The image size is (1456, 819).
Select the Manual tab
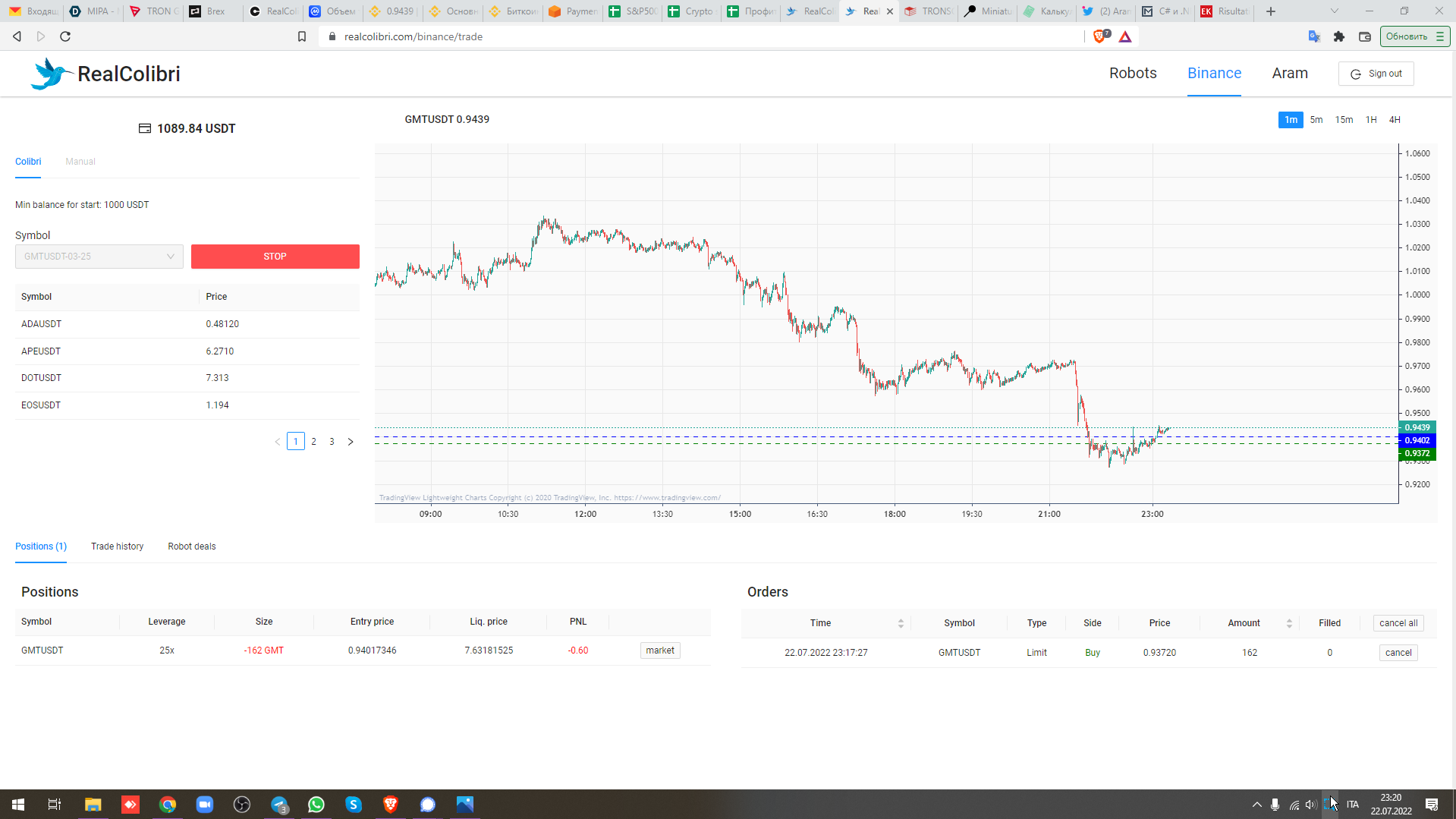(80, 162)
